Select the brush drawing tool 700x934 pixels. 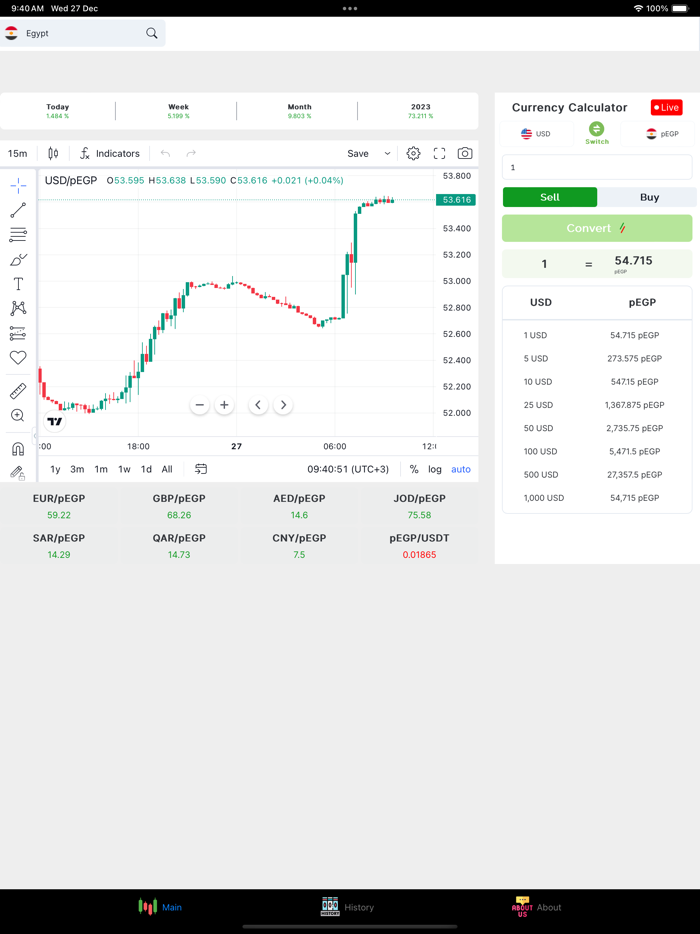[x=18, y=260]
